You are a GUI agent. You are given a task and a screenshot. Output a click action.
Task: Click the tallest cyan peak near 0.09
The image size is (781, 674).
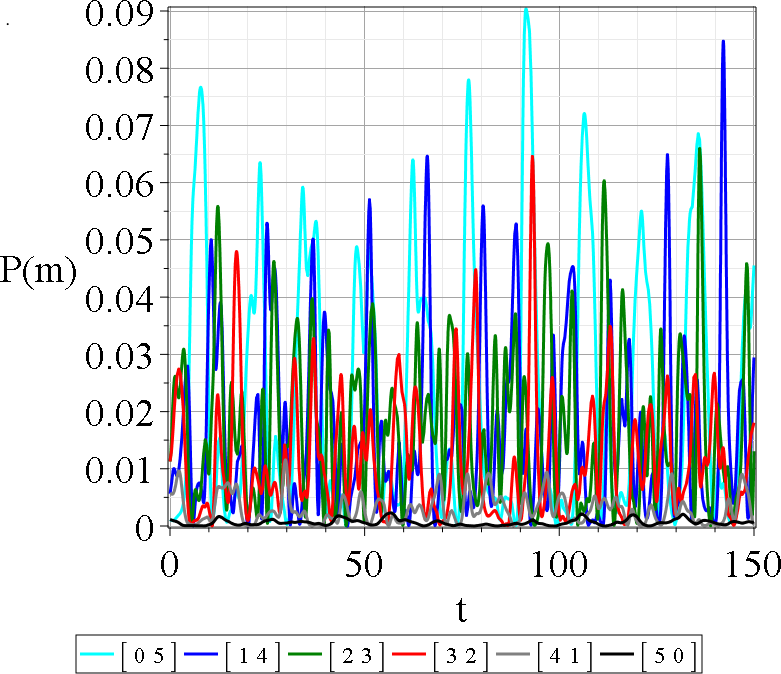point(525,10)
